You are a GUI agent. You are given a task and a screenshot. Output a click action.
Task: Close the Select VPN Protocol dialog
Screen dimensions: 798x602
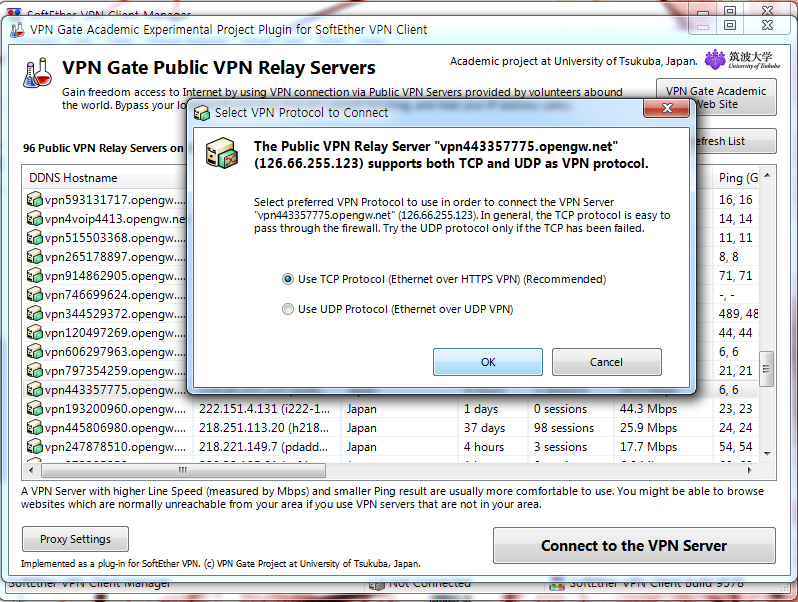pyautogui.click(x=666, y=108)
